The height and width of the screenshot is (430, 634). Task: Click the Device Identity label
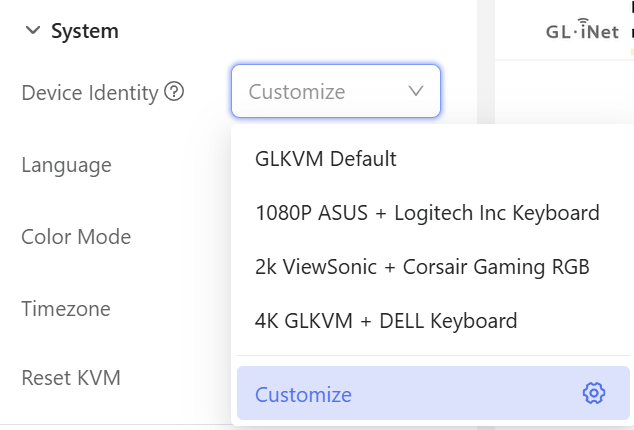coord(90,92)
